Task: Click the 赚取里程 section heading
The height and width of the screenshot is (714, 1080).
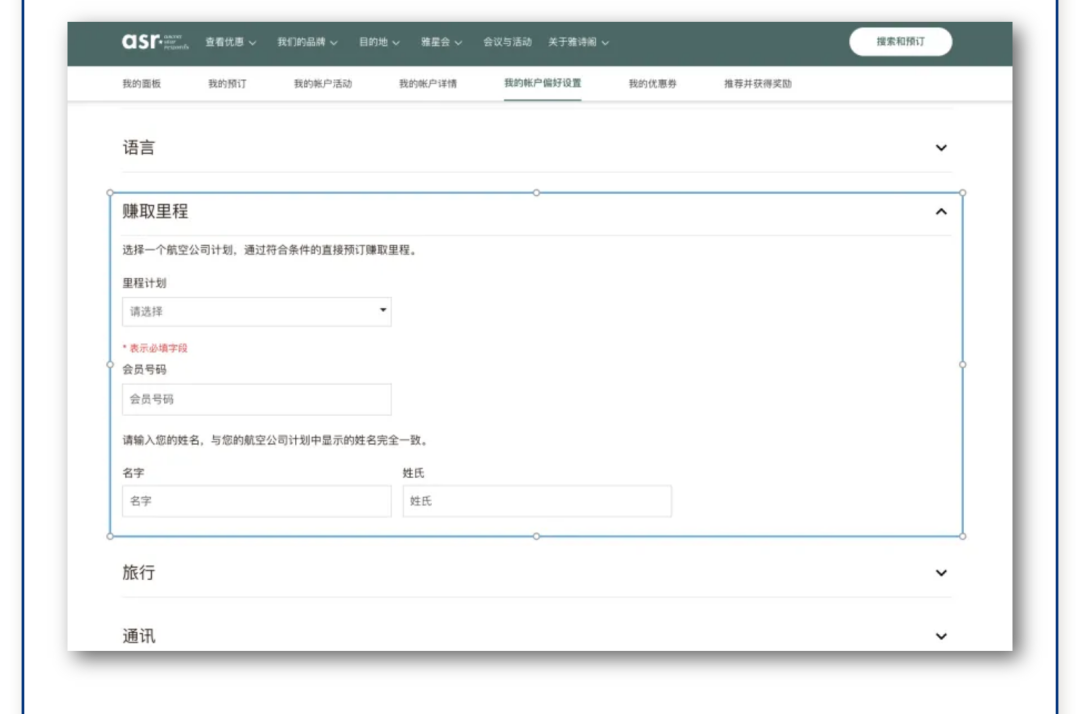Action: click(155, 211)
